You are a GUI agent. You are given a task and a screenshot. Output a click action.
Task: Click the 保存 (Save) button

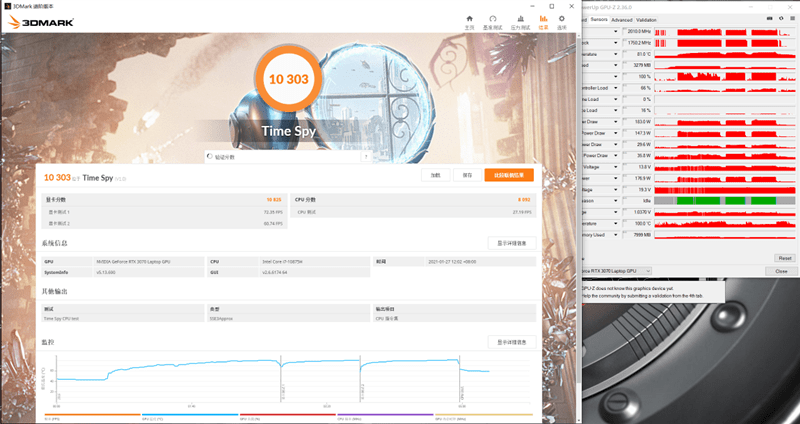pyautogui.click(x=467, y=175)
